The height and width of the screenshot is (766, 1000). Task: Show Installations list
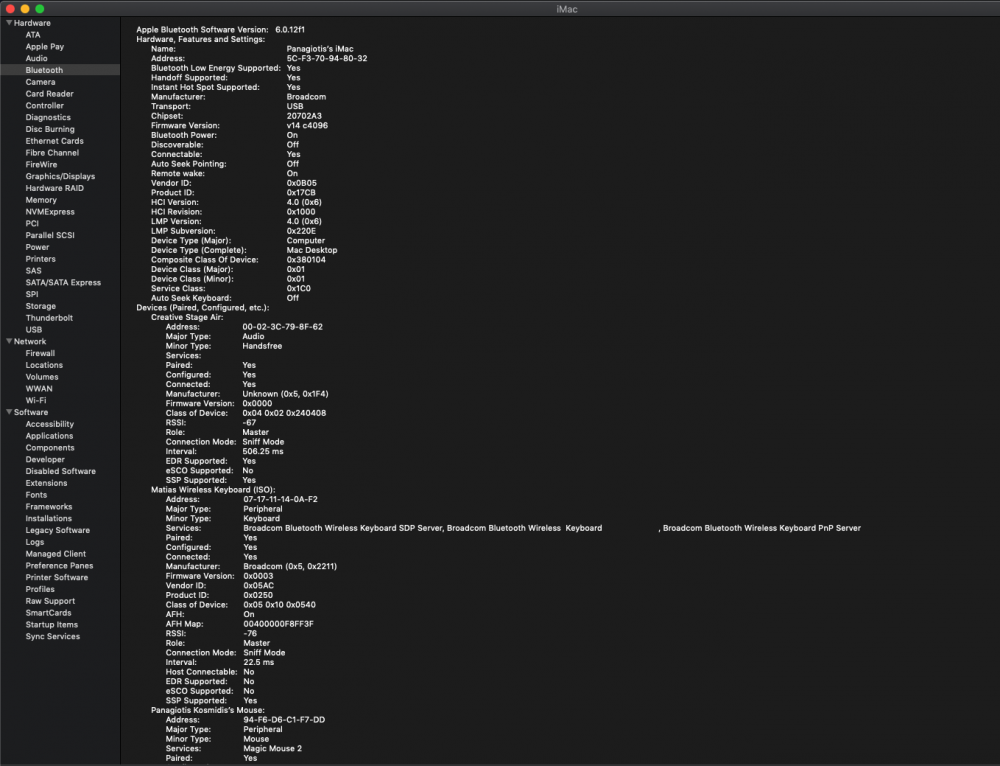pyautogui.click(x=48, y=519)
